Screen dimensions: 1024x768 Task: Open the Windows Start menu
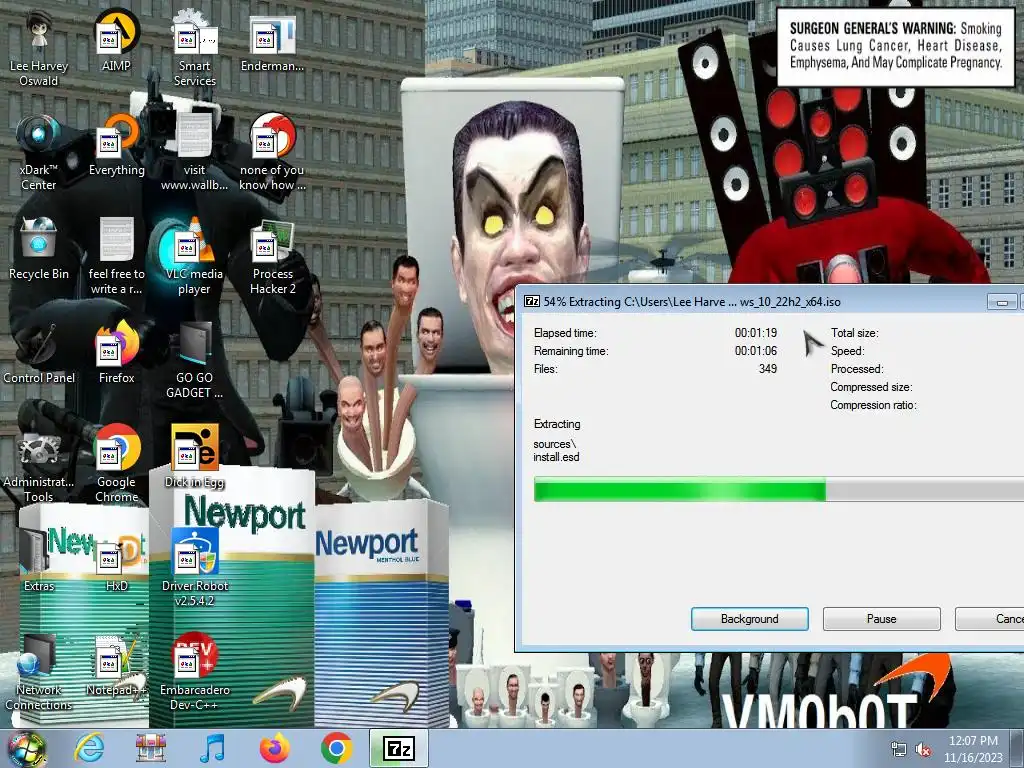tap(26, 748)
